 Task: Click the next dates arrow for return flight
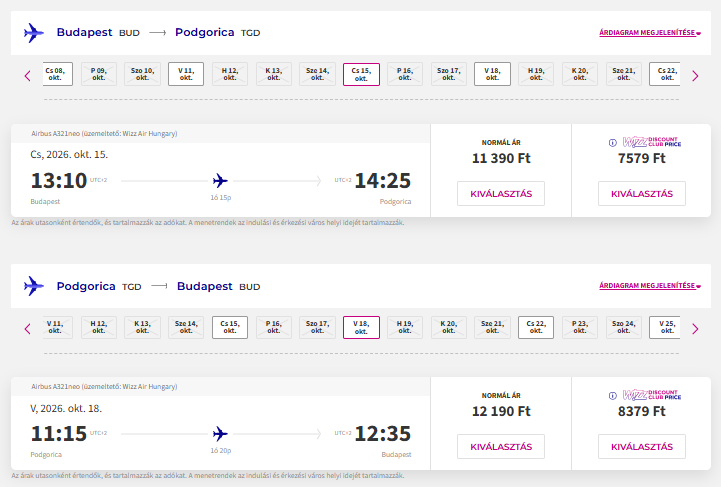click(695, 329)
